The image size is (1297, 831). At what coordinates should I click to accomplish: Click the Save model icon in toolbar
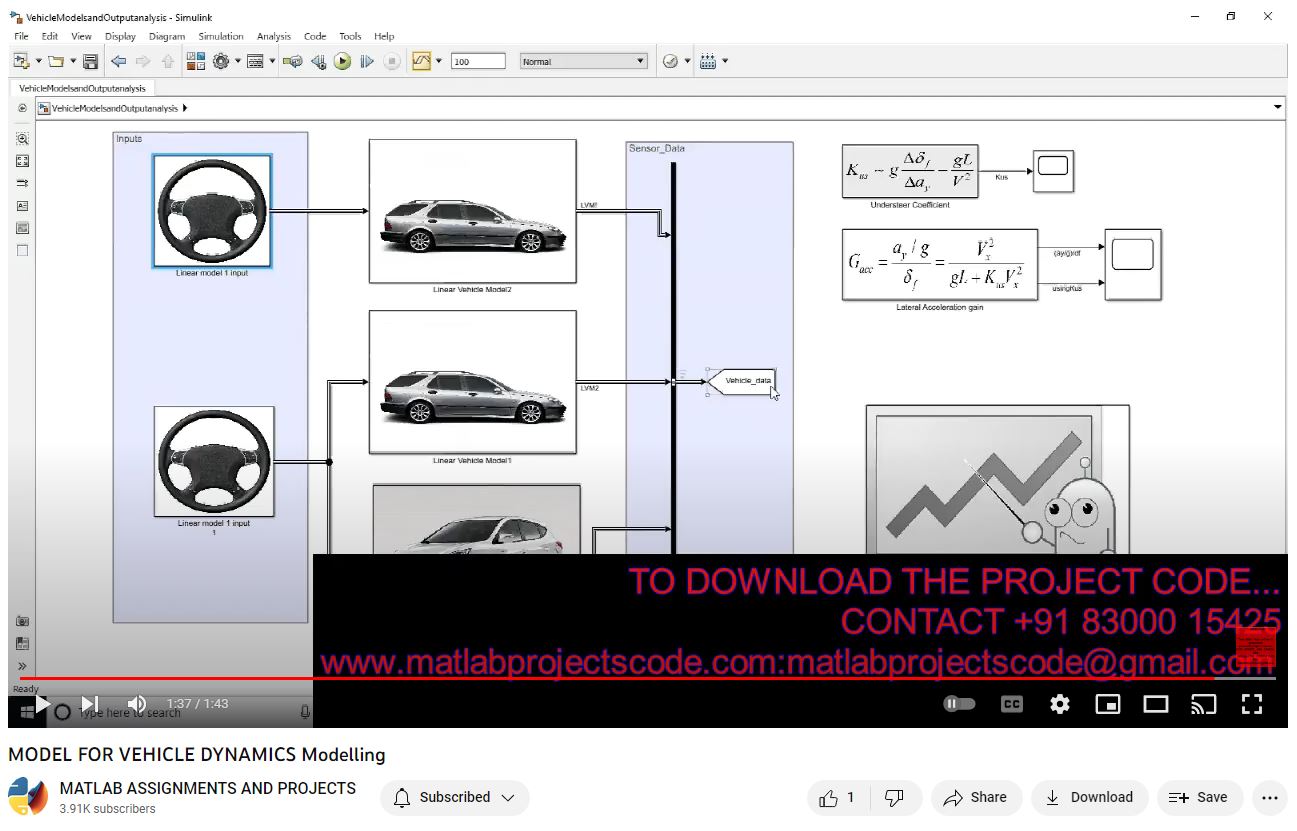pyautogui.click(x=91, y=62)
